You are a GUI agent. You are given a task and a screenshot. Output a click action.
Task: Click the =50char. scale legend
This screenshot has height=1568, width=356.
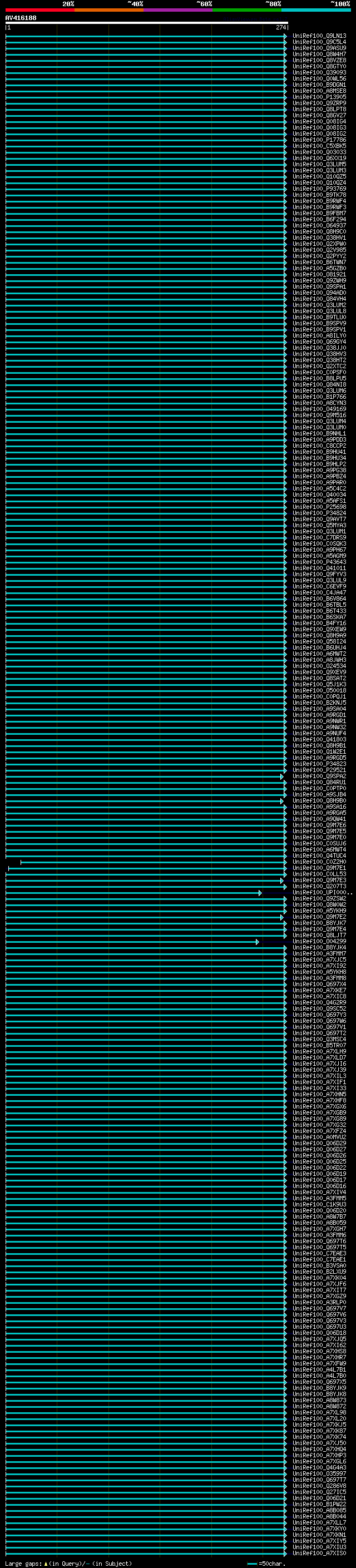point(266,1563)
